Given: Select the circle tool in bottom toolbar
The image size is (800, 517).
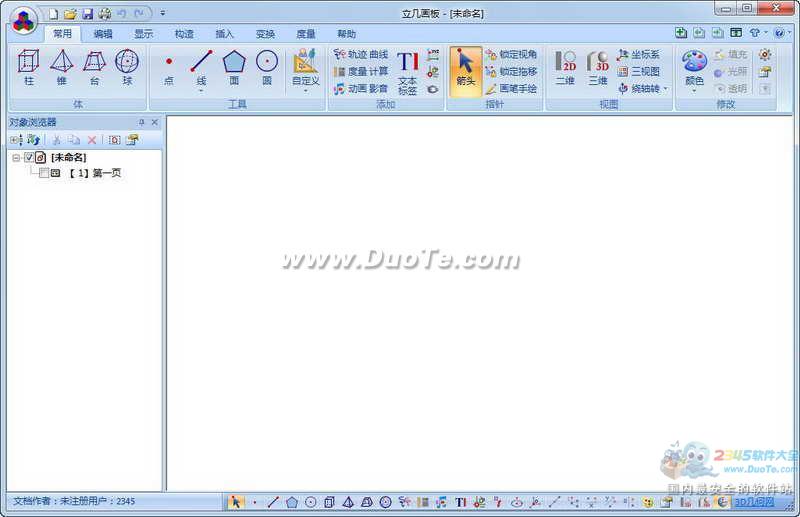Looking at the screenshot, I should 310,502.
